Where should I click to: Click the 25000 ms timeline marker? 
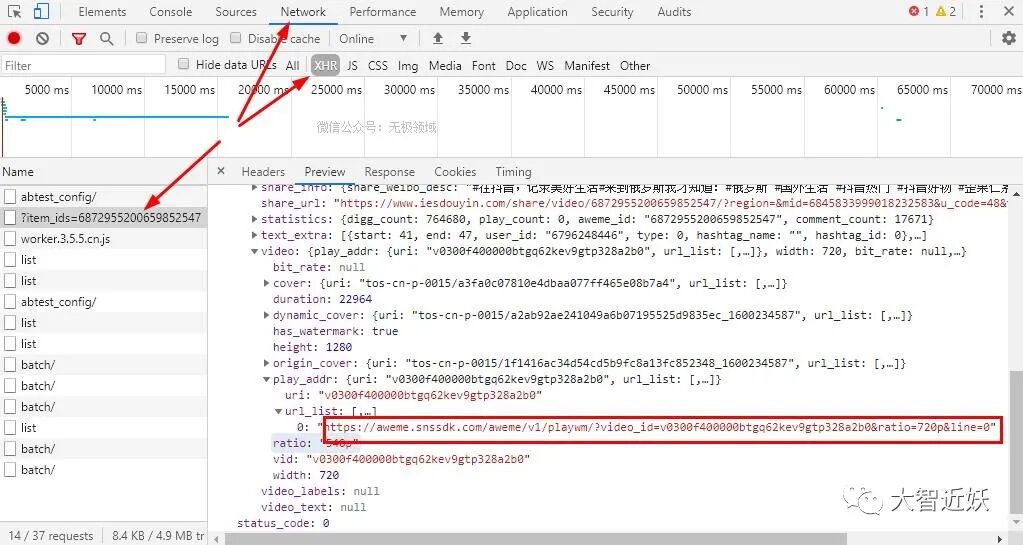point(336,89)
